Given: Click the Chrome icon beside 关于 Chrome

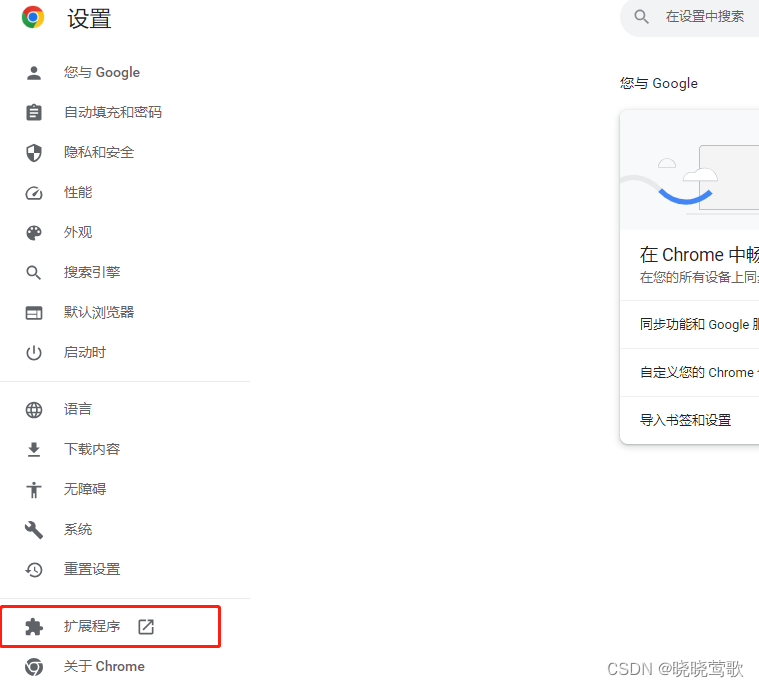Looking at the screenshot, I should (34, 667).
